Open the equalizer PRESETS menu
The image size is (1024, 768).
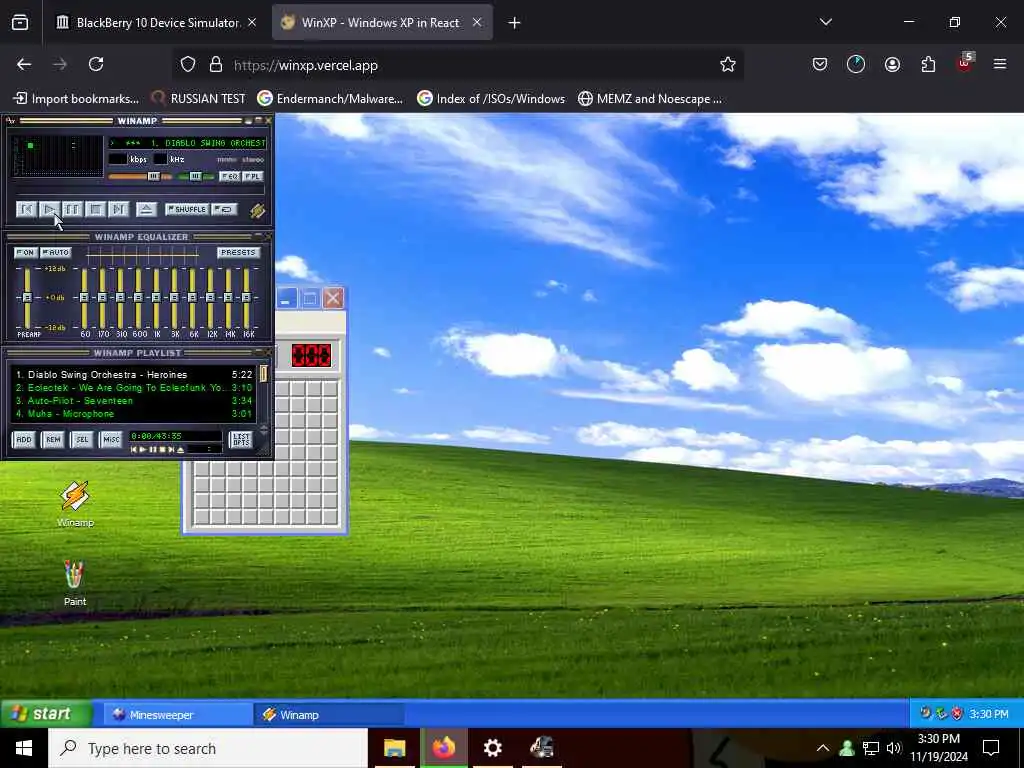(x=238, y=252)
